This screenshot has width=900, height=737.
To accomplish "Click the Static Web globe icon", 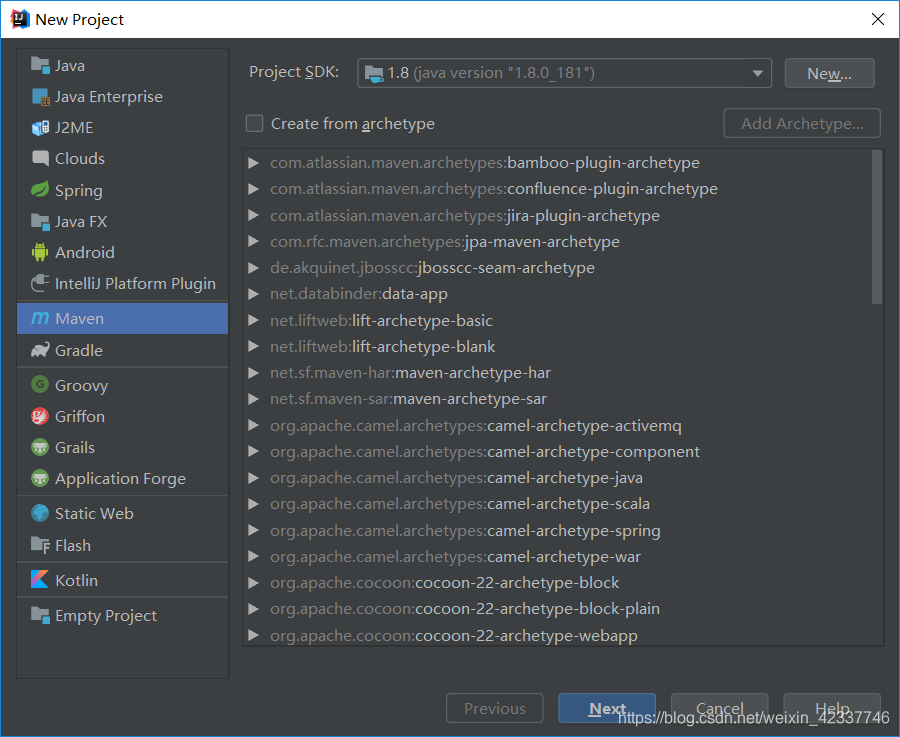I will [x=40, y=513].
